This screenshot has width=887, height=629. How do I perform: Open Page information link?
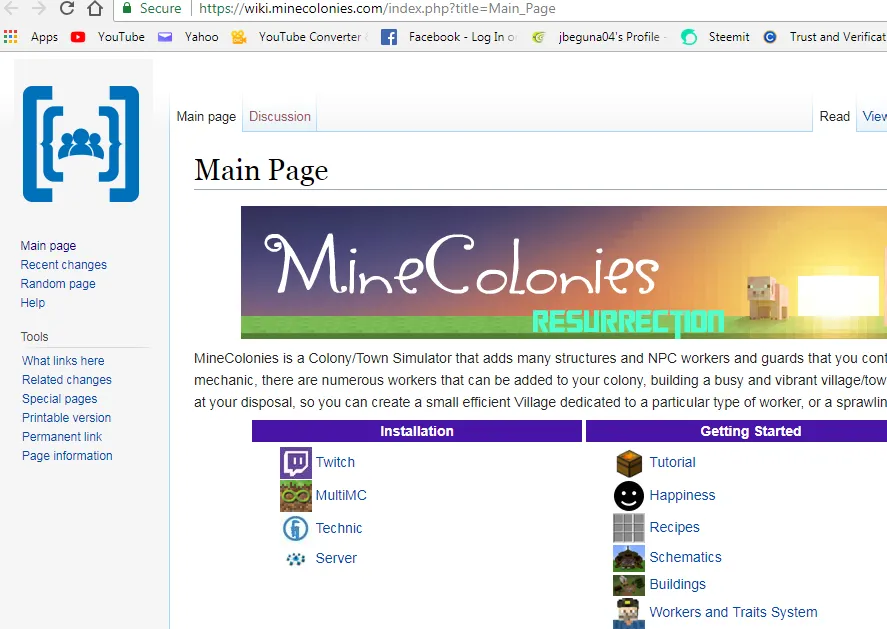tap(67, 456)
